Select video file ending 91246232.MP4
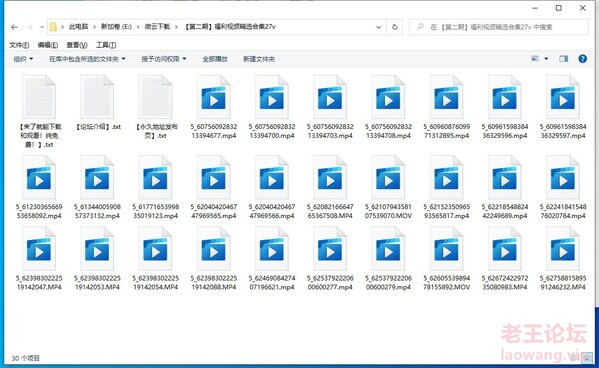This screenshot has height=368, width=599. click(x=563, y=259)
